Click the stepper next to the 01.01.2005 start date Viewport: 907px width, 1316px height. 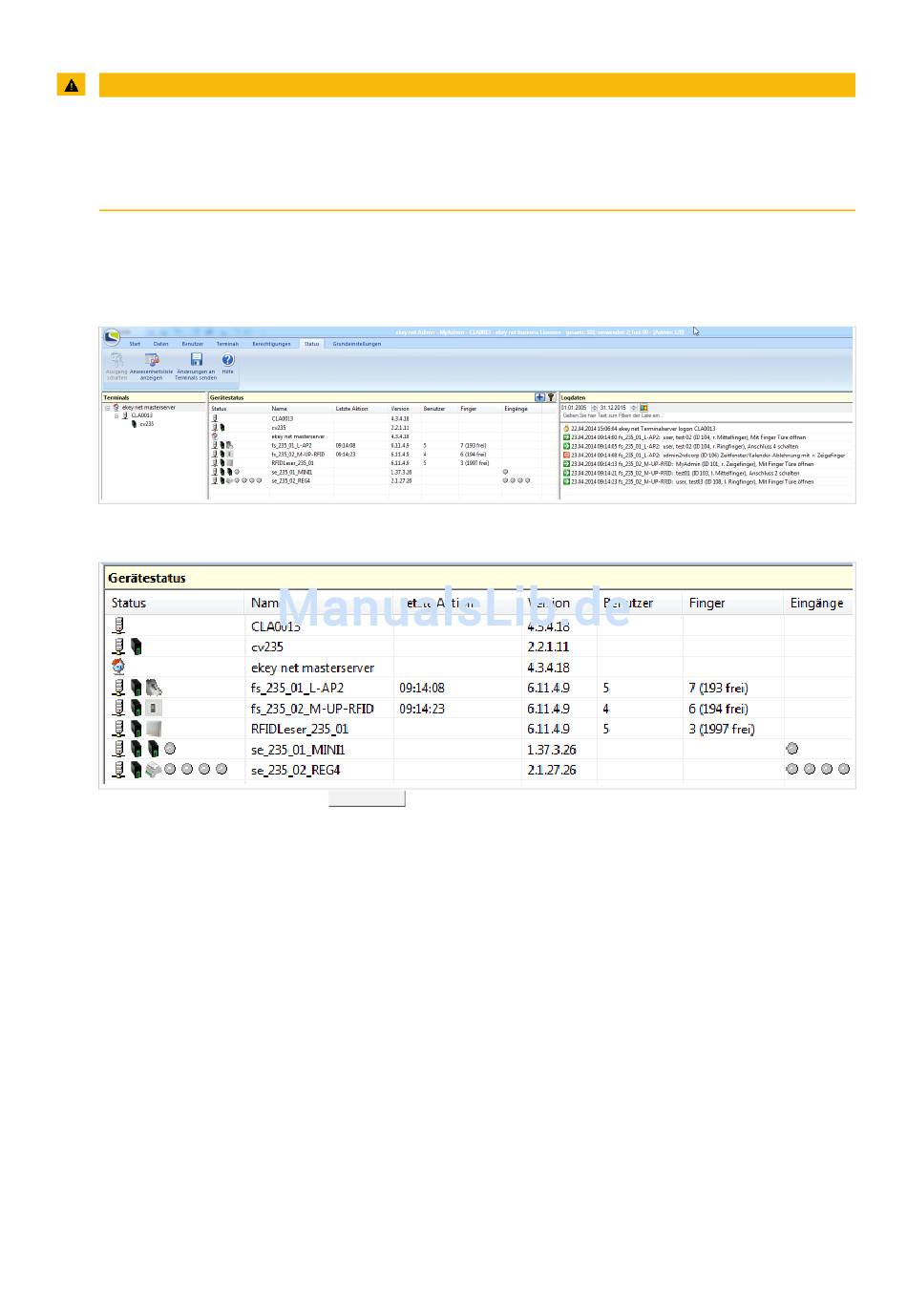point(594,408)
